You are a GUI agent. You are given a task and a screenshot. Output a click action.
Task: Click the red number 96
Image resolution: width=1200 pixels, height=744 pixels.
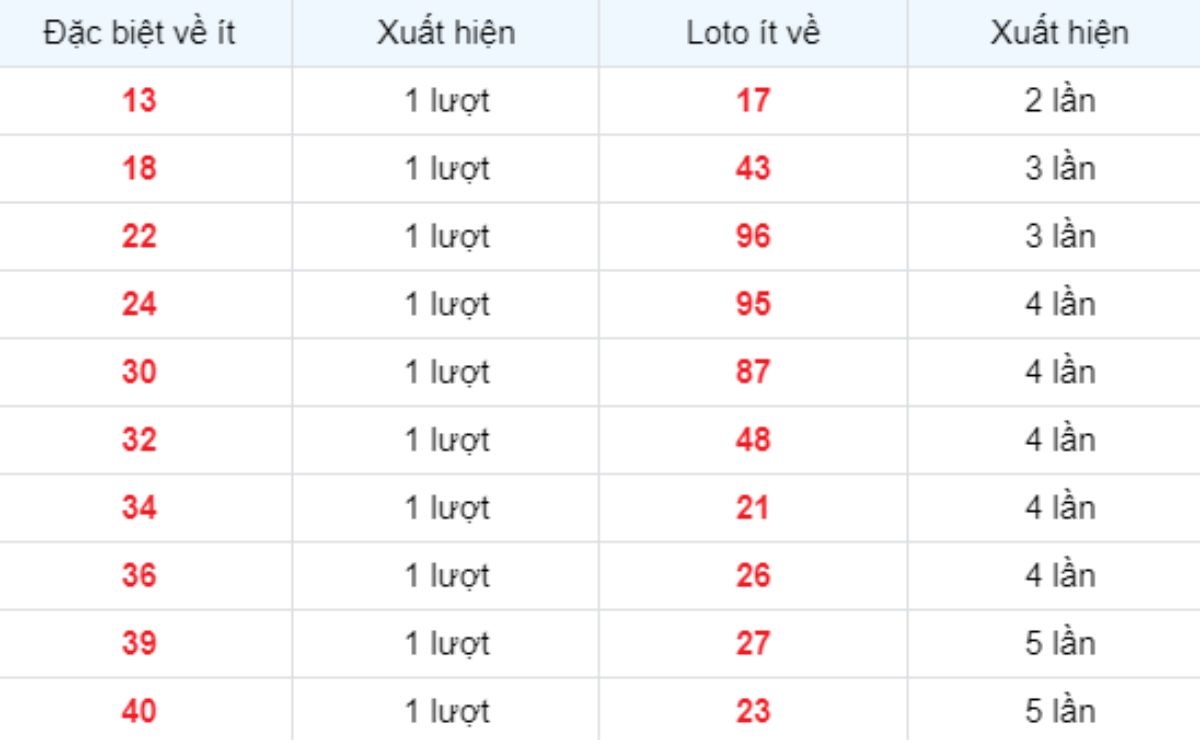(753, 237)
